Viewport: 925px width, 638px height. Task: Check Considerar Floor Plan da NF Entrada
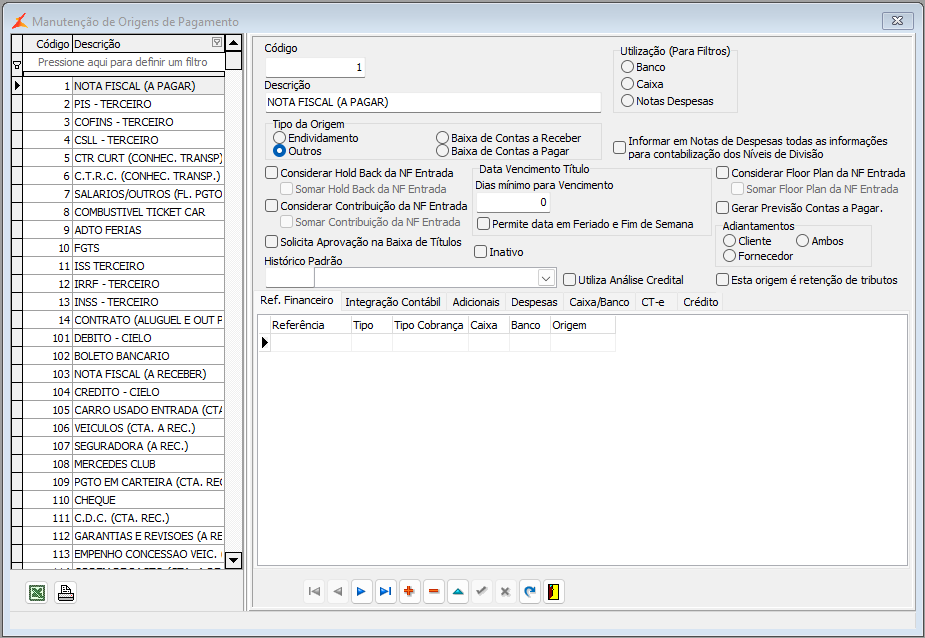pos(722,173)
